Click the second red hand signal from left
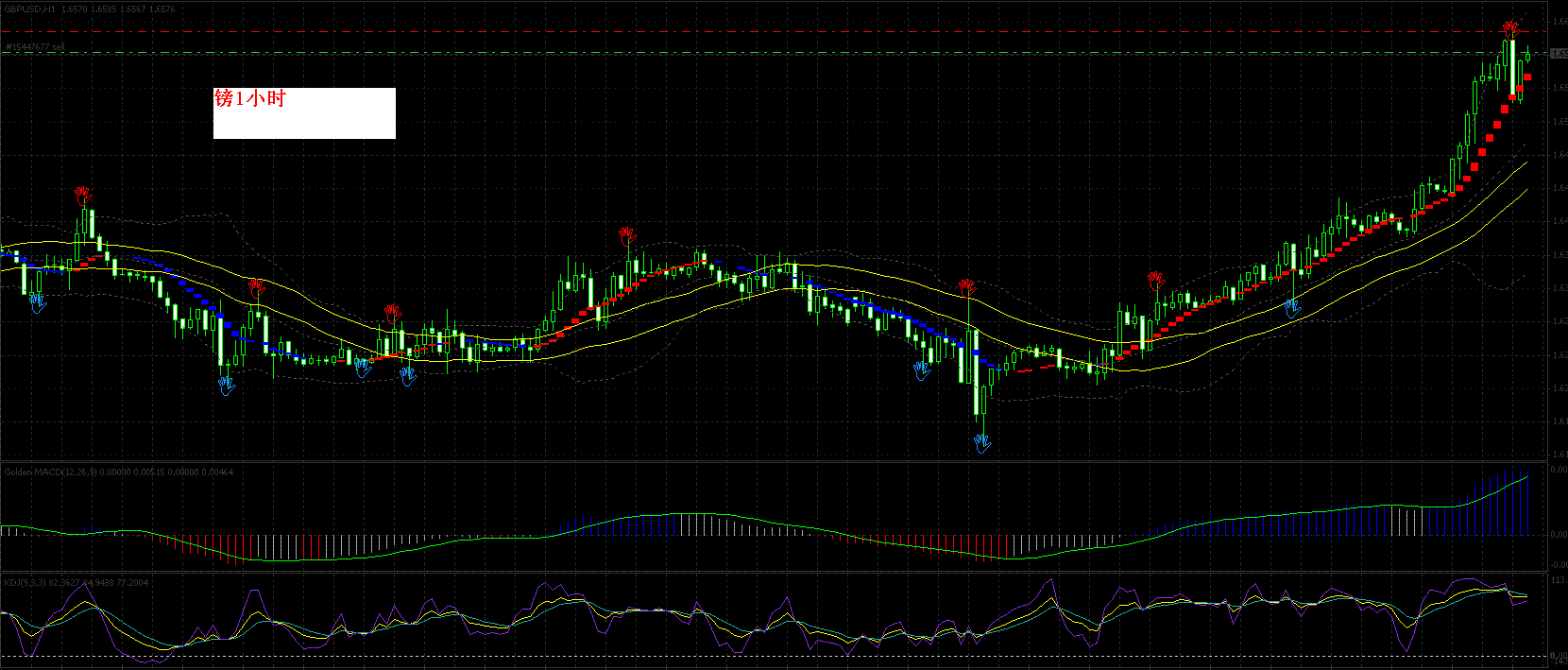 pyautogui.click(x=257, y=288)
